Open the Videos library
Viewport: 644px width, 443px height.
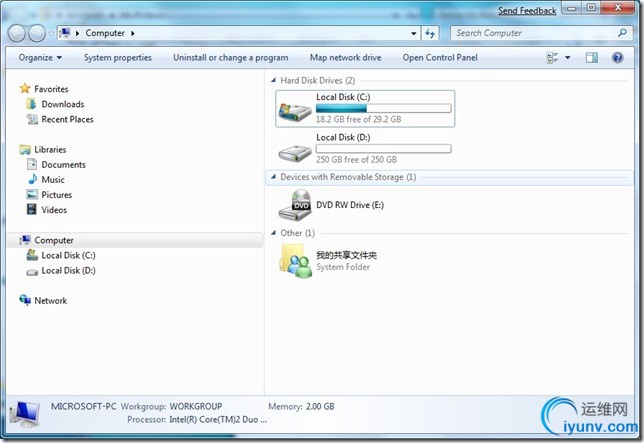pos(54,210)
